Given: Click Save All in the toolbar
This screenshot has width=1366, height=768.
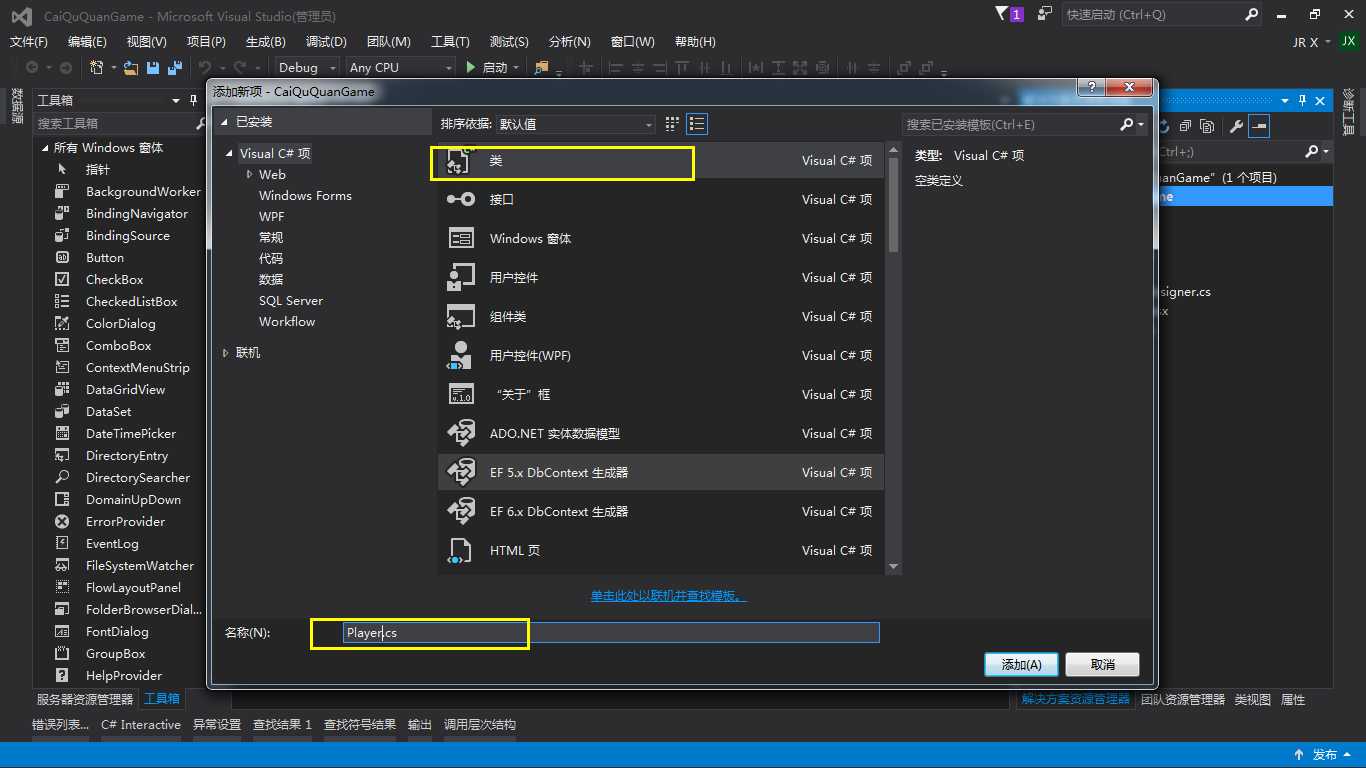Looking at the screenshot, I should [x=174, y=67].
